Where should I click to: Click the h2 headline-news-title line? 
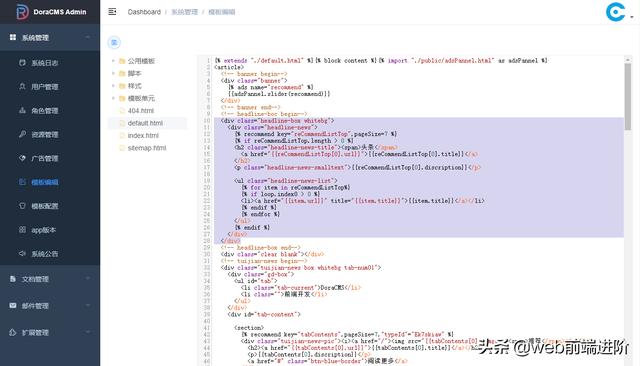(316, 147)
